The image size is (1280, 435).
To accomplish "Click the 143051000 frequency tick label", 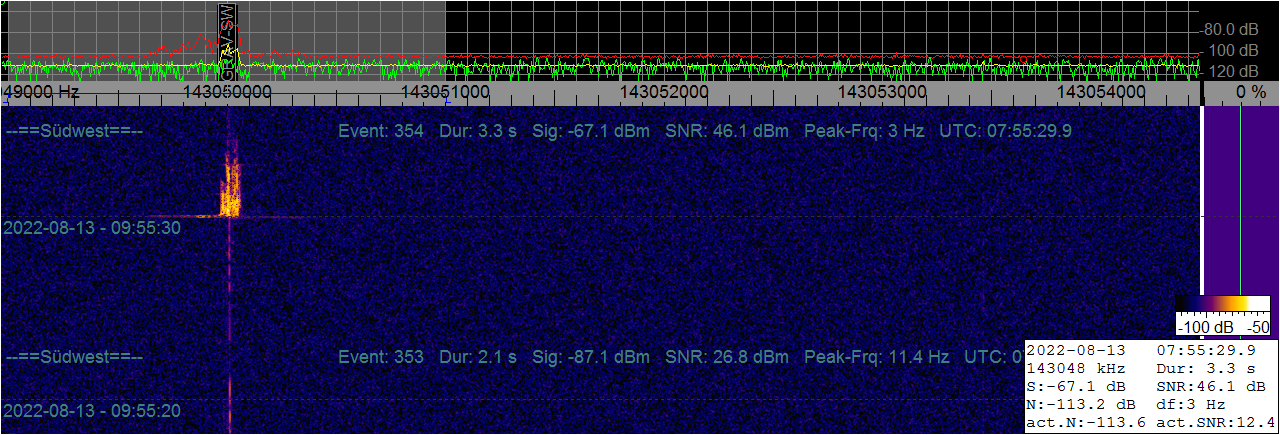I will point(446,92).
